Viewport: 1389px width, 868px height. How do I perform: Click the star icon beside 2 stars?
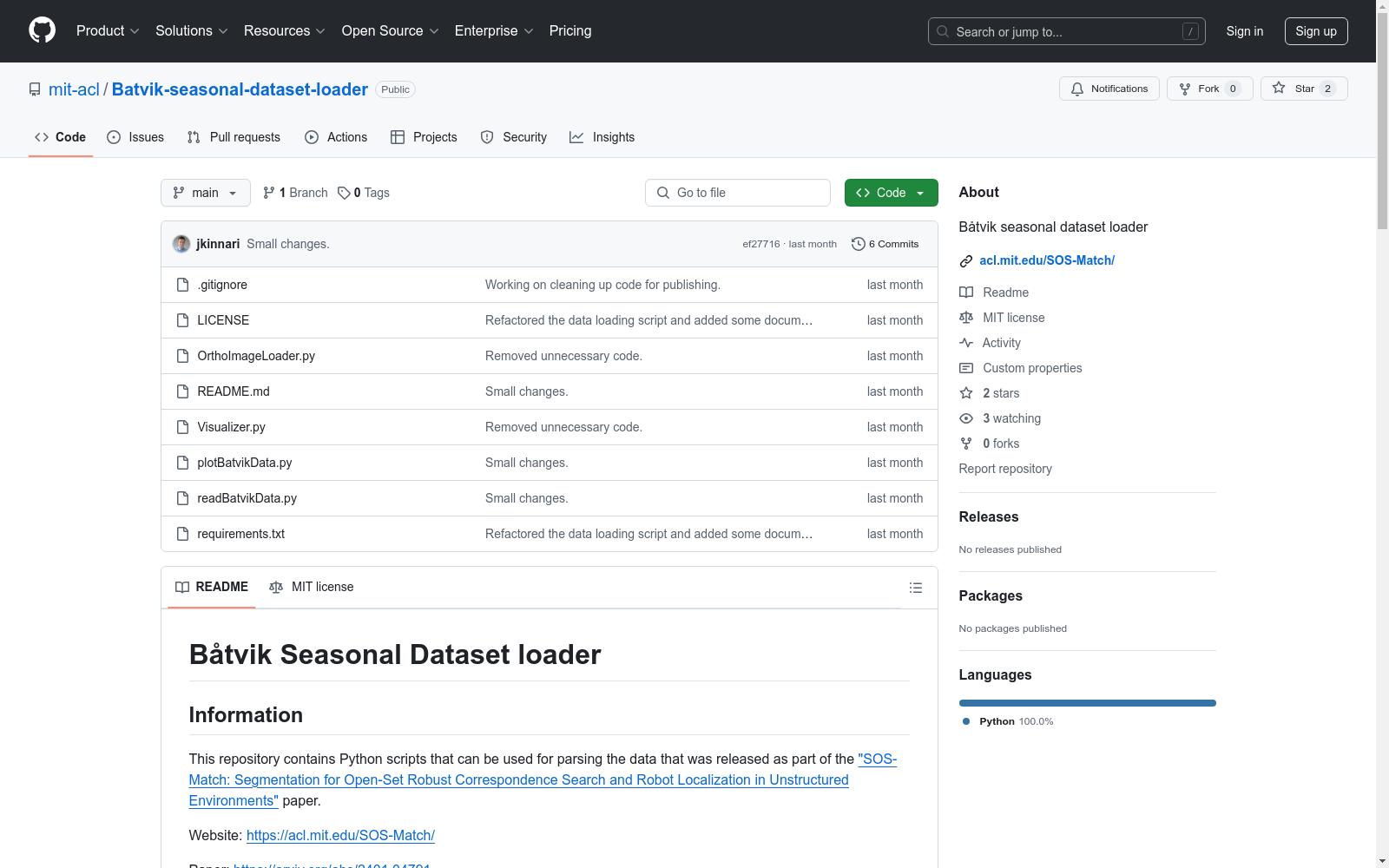(966, 393)
